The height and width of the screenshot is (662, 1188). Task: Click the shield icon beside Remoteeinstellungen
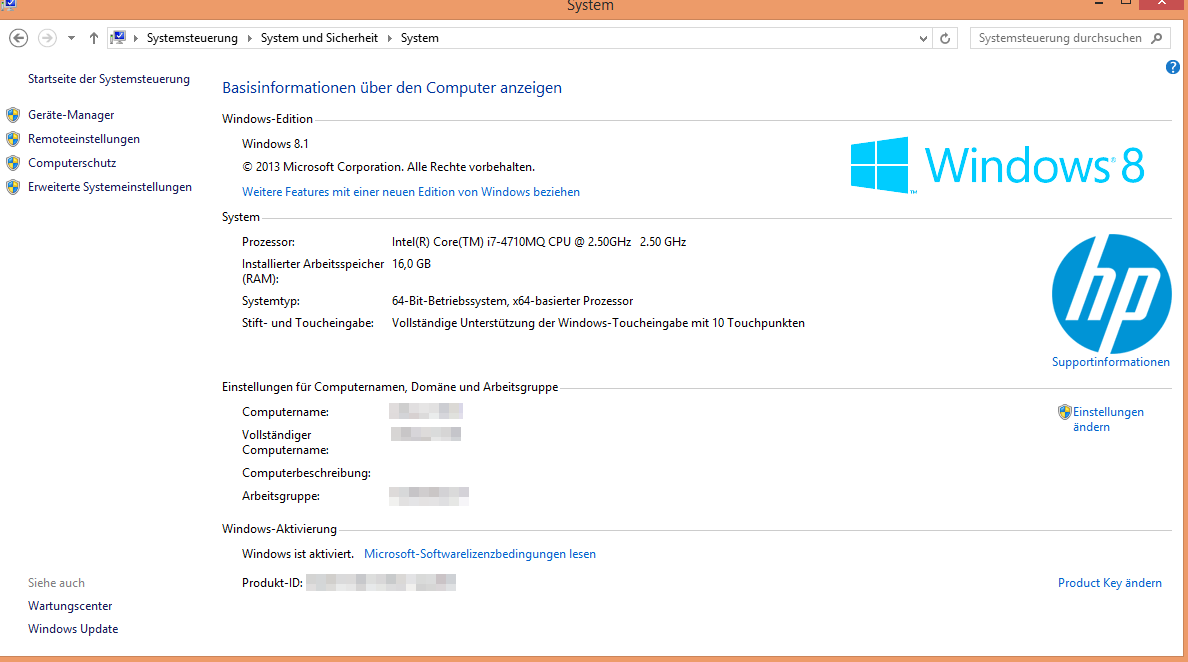tap(13, 139)
